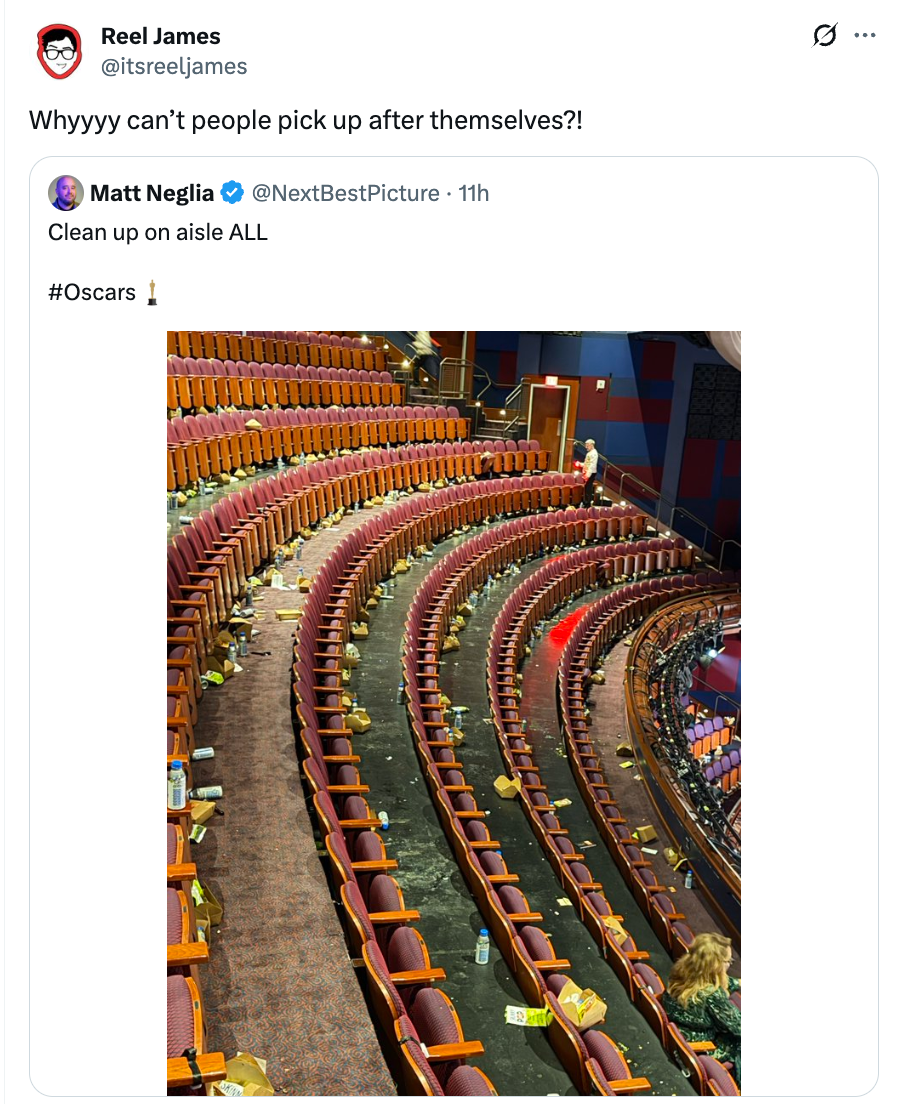Click the 11h timestamp on quoted tweet

[473, 193]
